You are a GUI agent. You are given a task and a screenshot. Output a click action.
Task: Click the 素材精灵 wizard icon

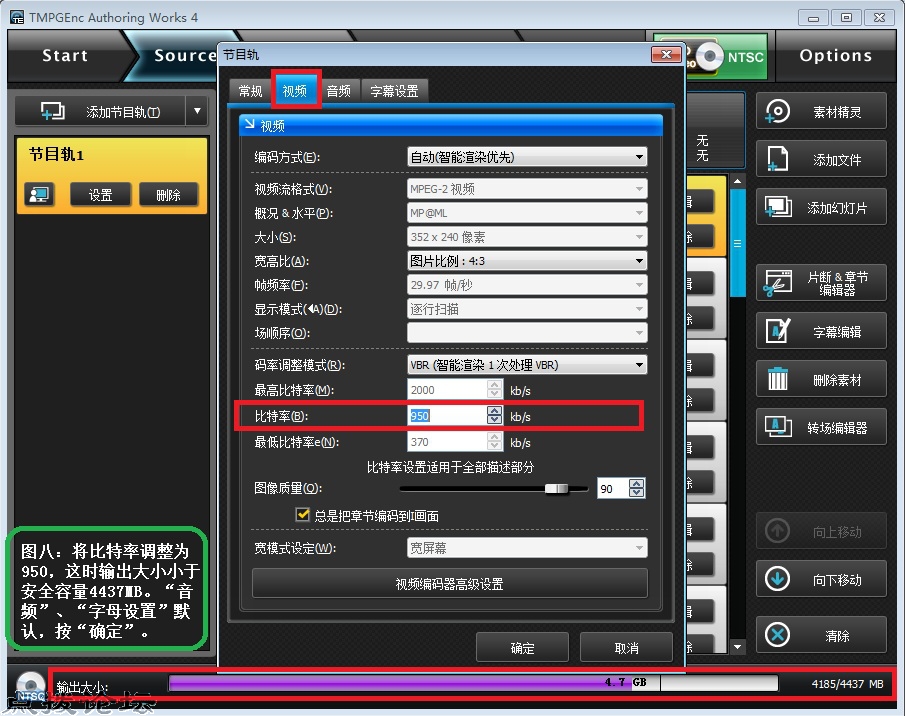[x=777, y=111]
